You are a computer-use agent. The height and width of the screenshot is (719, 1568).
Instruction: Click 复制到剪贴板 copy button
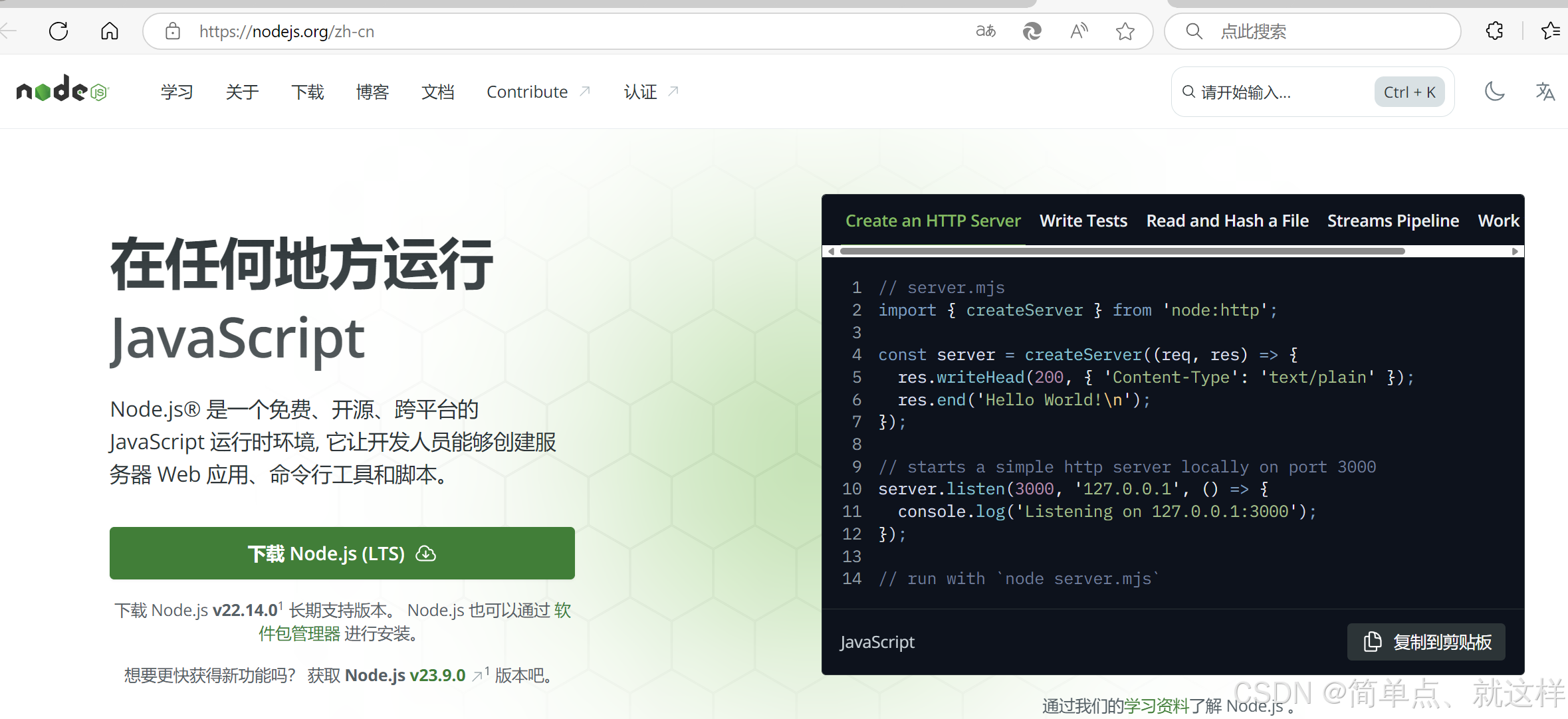(x=1426, y=642)
